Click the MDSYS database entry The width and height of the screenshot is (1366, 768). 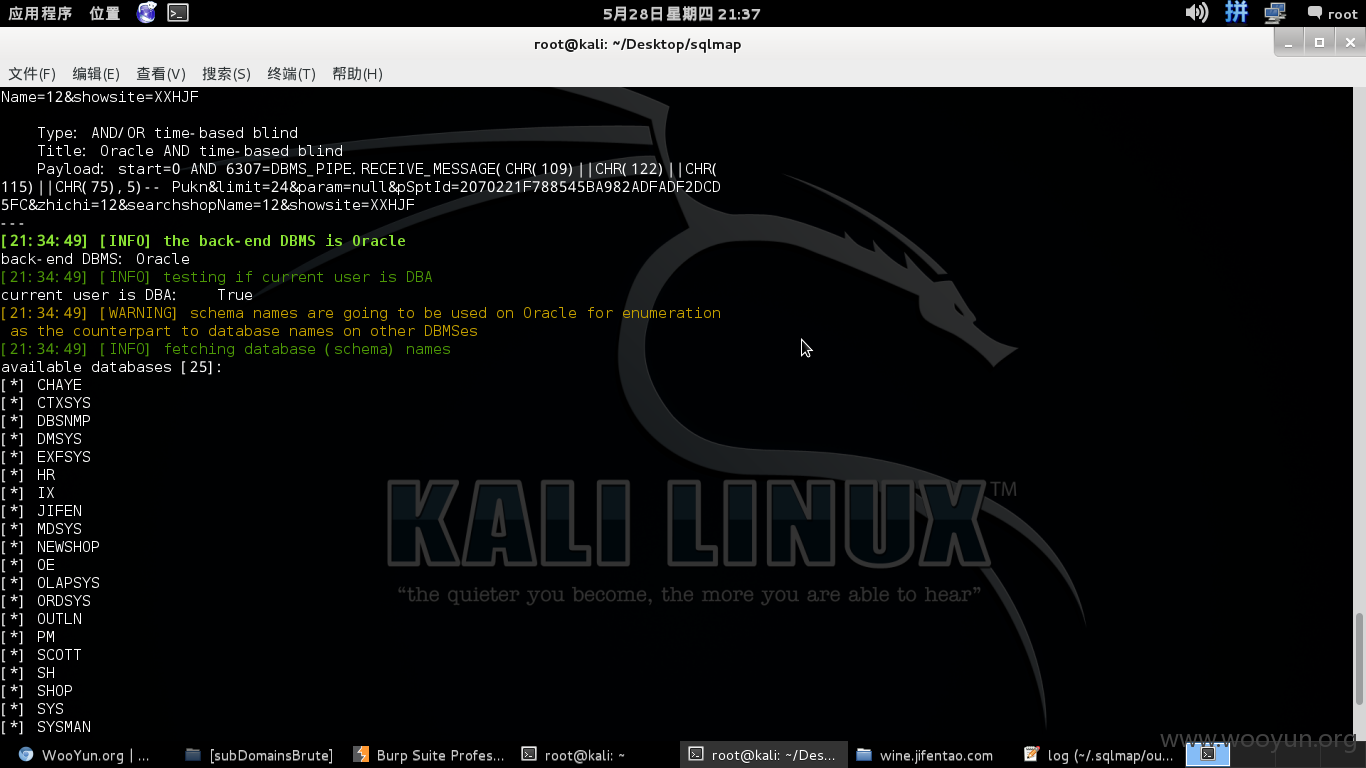click(x=41, y=529)
